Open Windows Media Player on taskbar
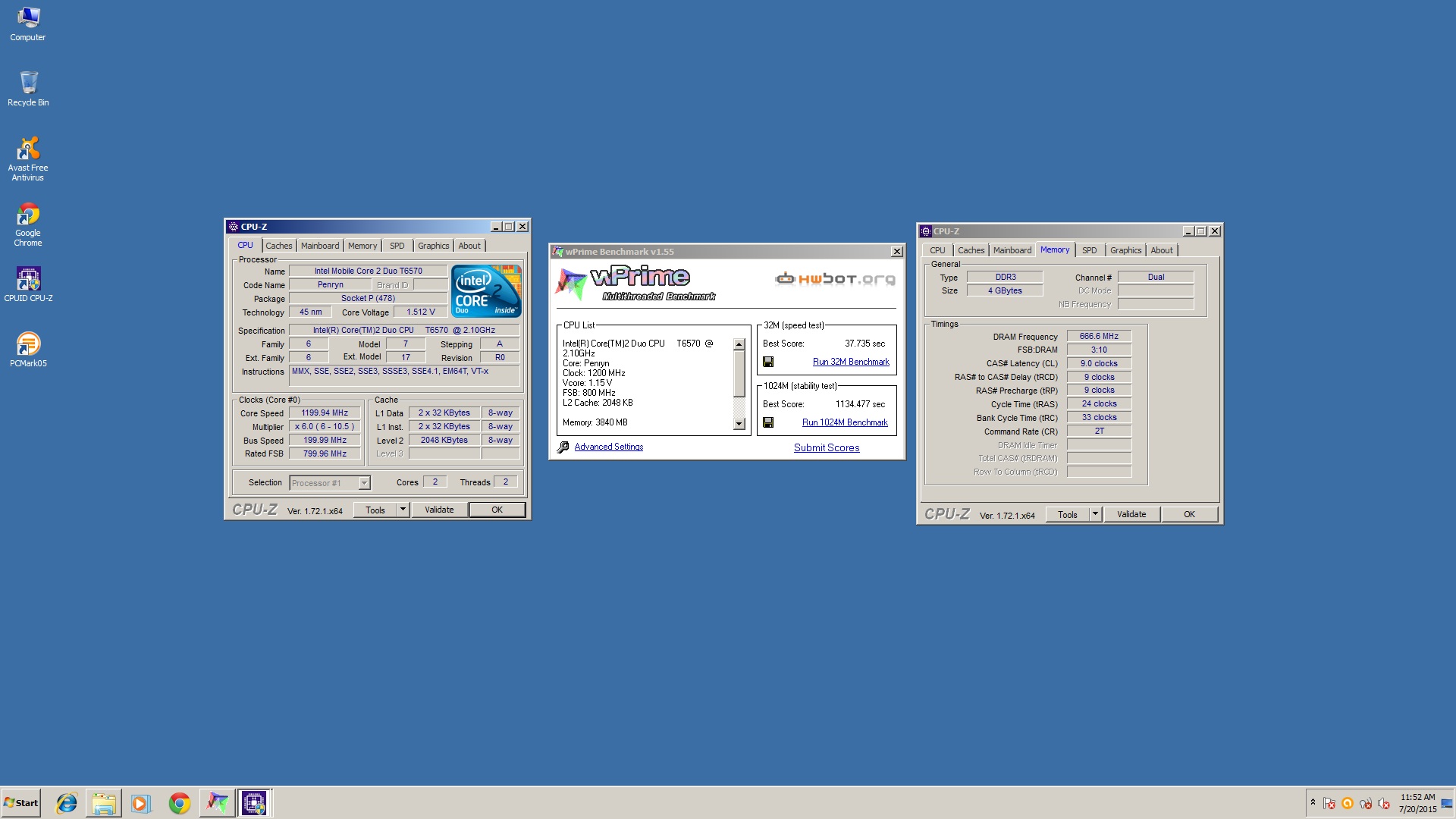 point(141,803)
